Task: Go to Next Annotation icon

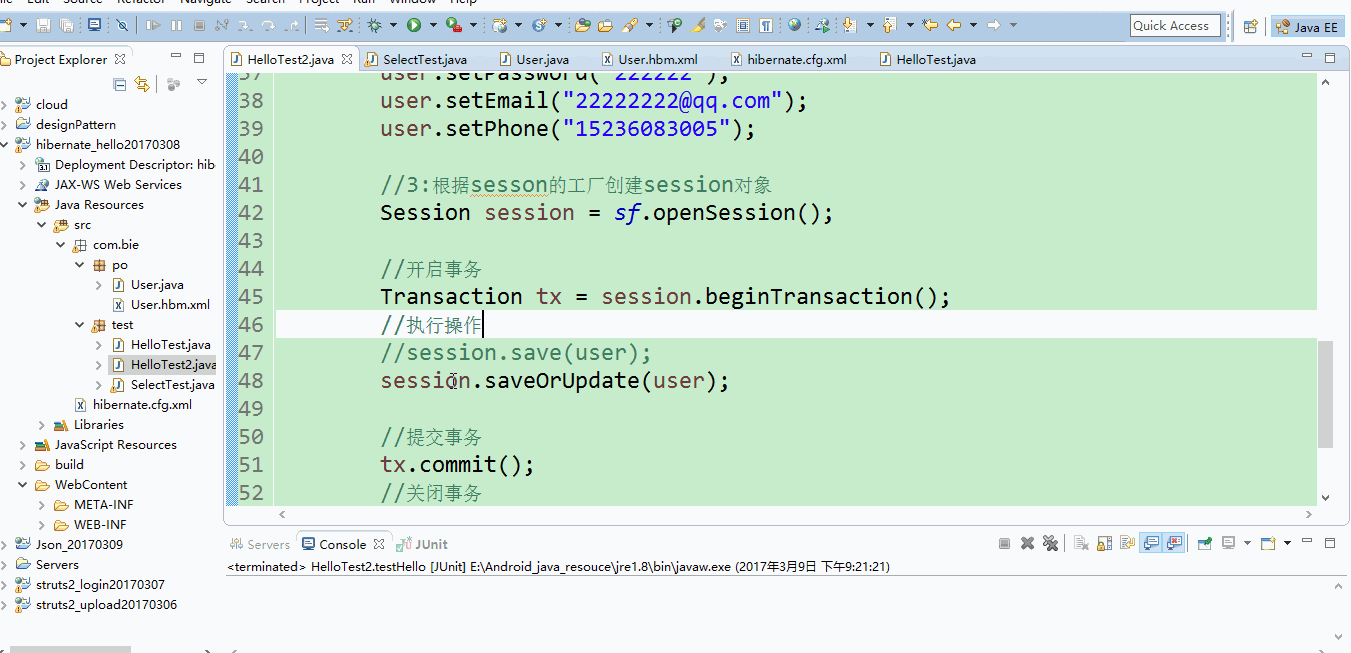Action: coord(849,25)
